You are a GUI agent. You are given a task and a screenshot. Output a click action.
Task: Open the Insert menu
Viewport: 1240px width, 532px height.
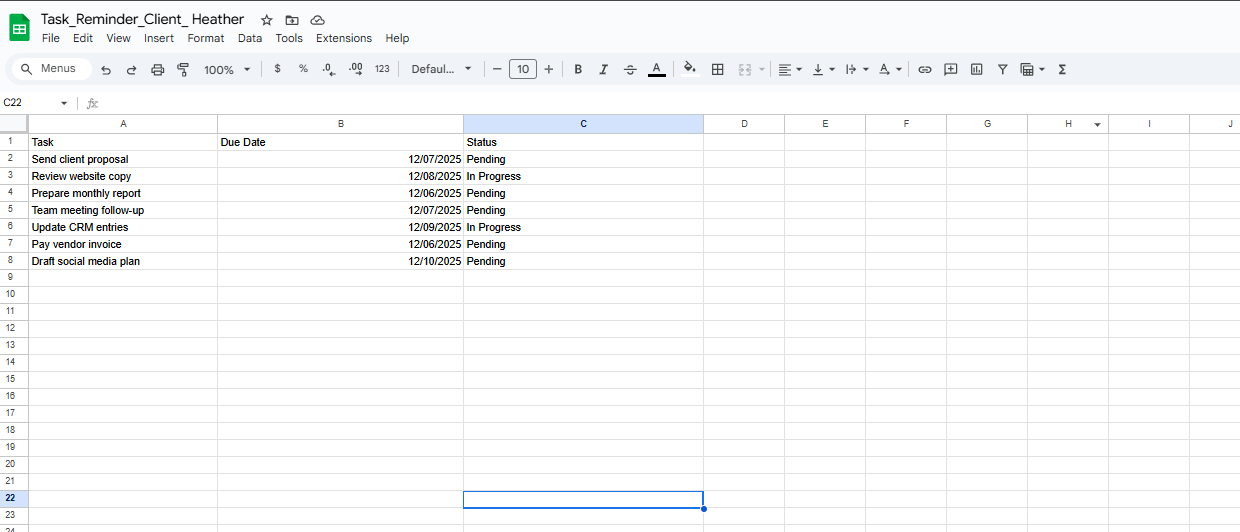click(x=159, y=38)
